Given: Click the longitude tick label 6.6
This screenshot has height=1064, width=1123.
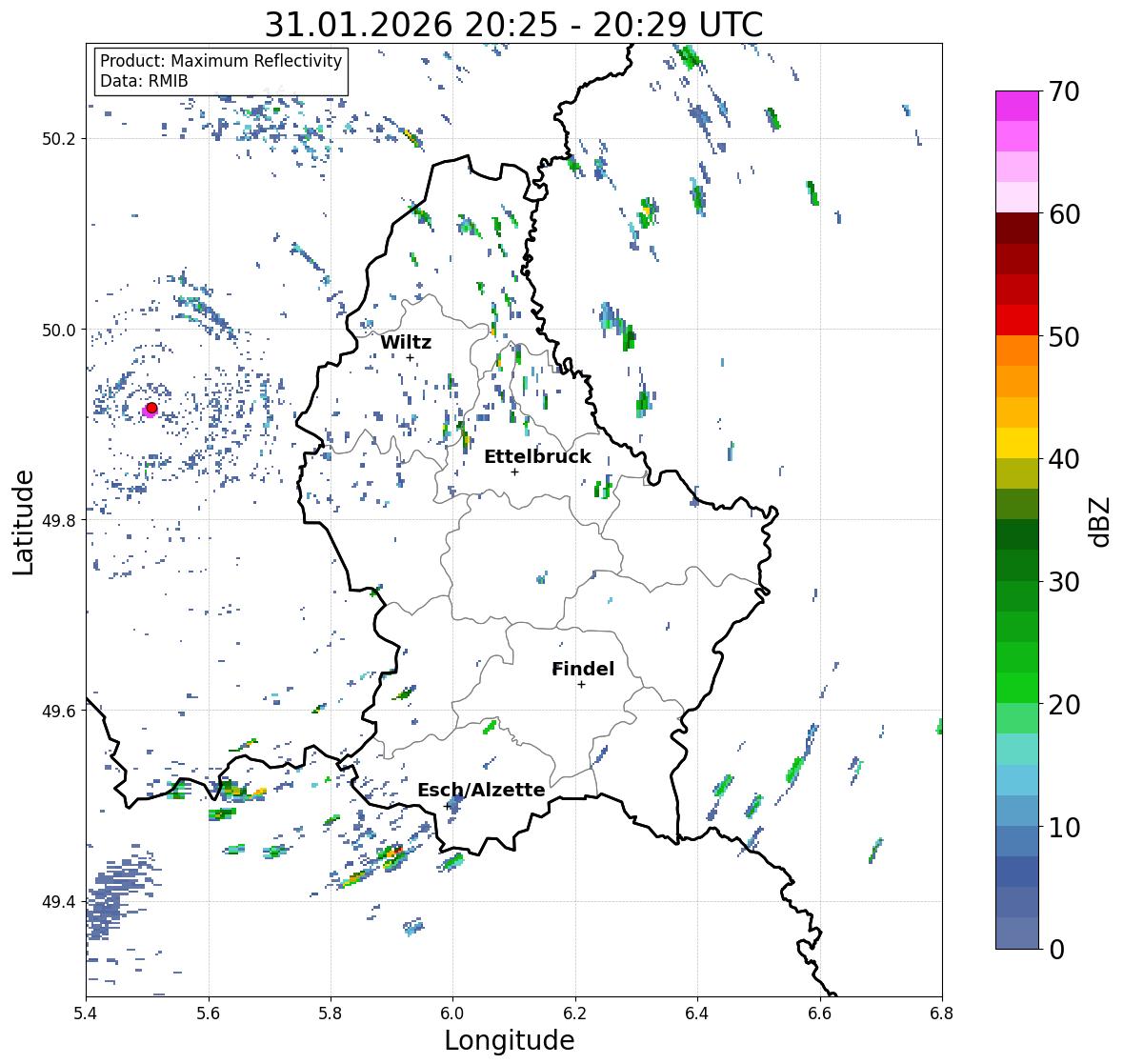Looking at the screenshot, I should 820,1013.
